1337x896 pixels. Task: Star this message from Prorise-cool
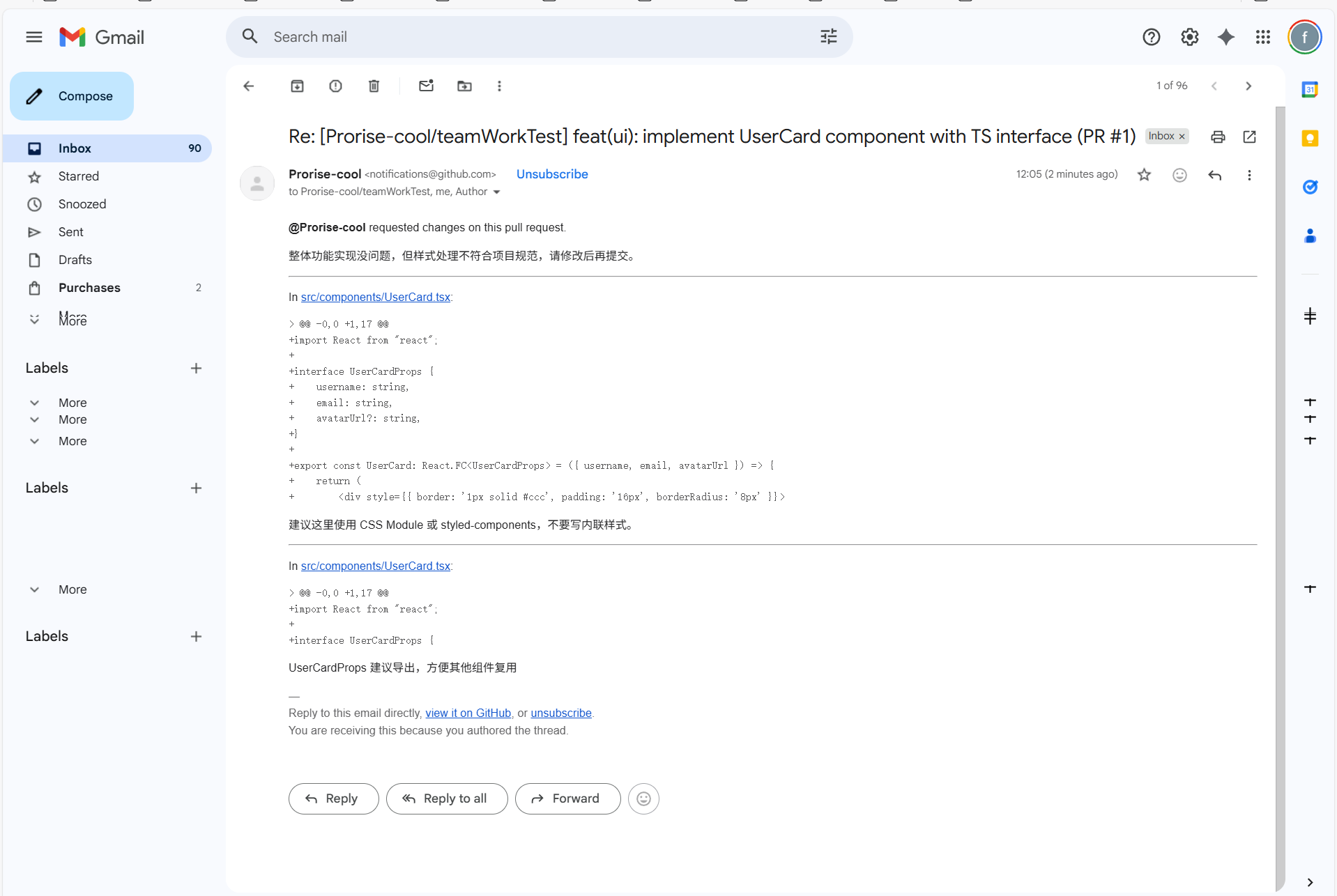pyautogui.click(x=1144, y=175)
